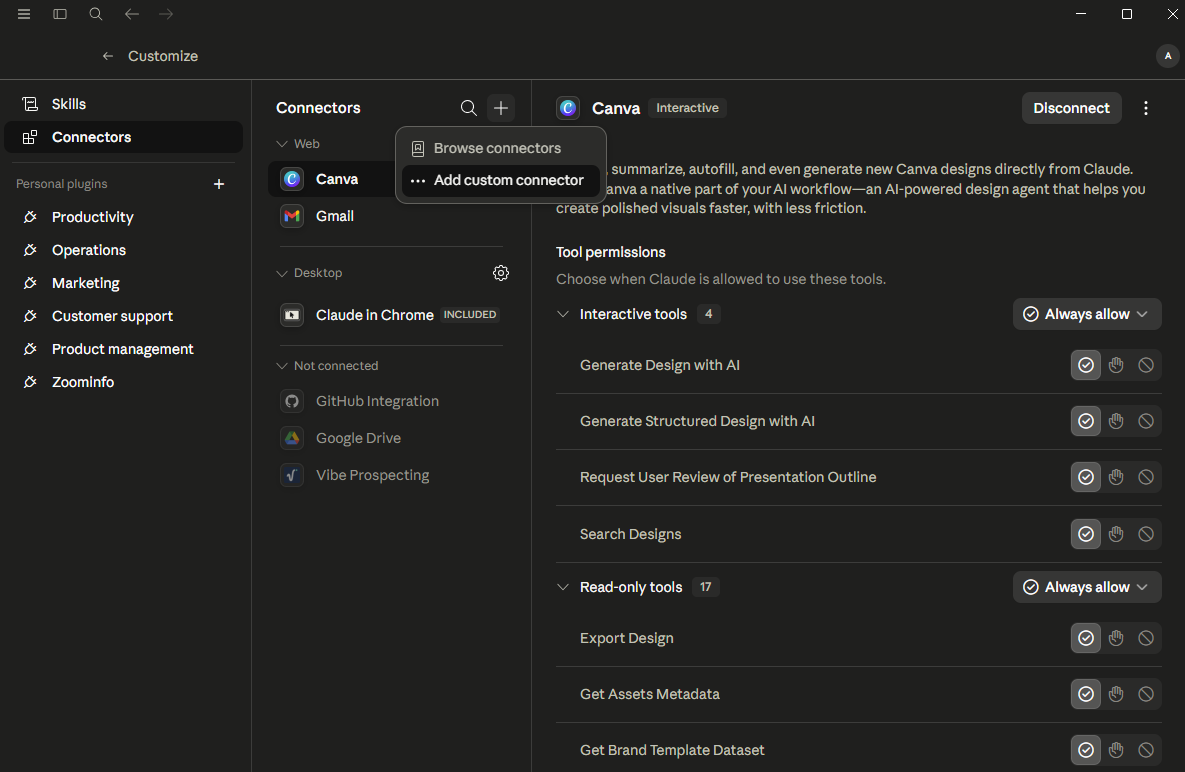
Task: Click the forward navigation arrow
Action: tap(166, 14)
